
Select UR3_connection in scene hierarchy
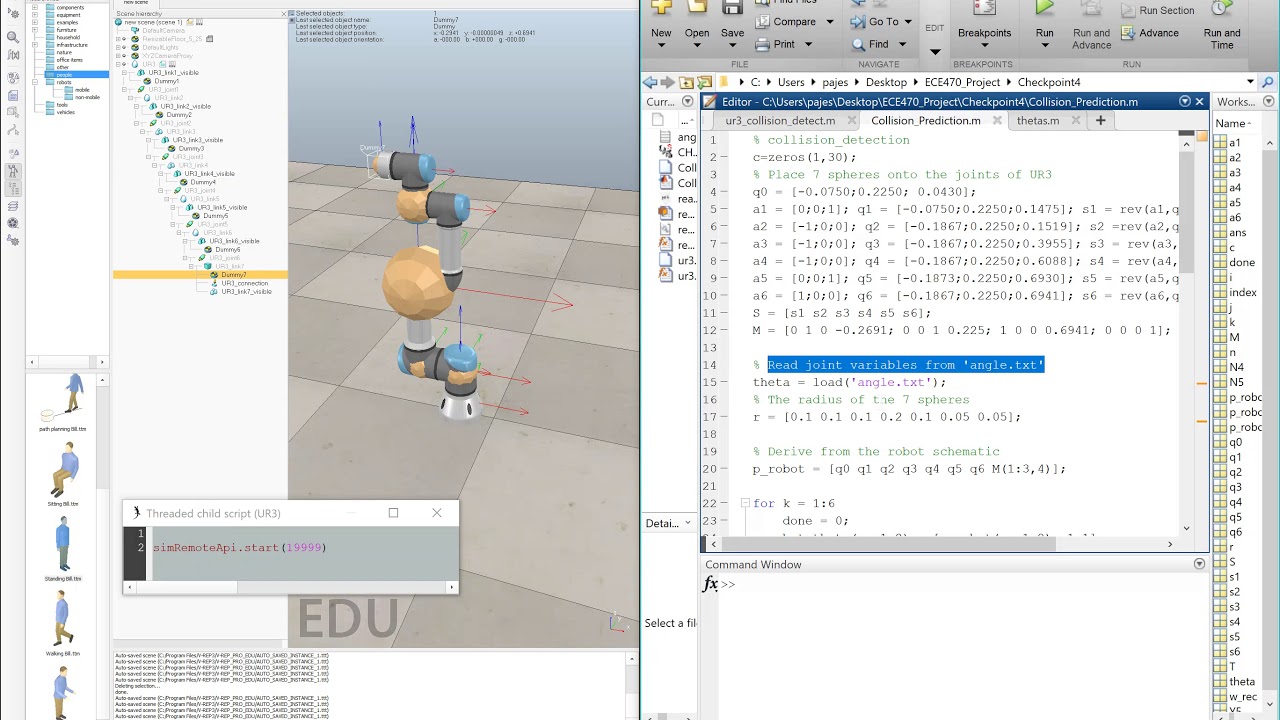(x=244, y=283)
